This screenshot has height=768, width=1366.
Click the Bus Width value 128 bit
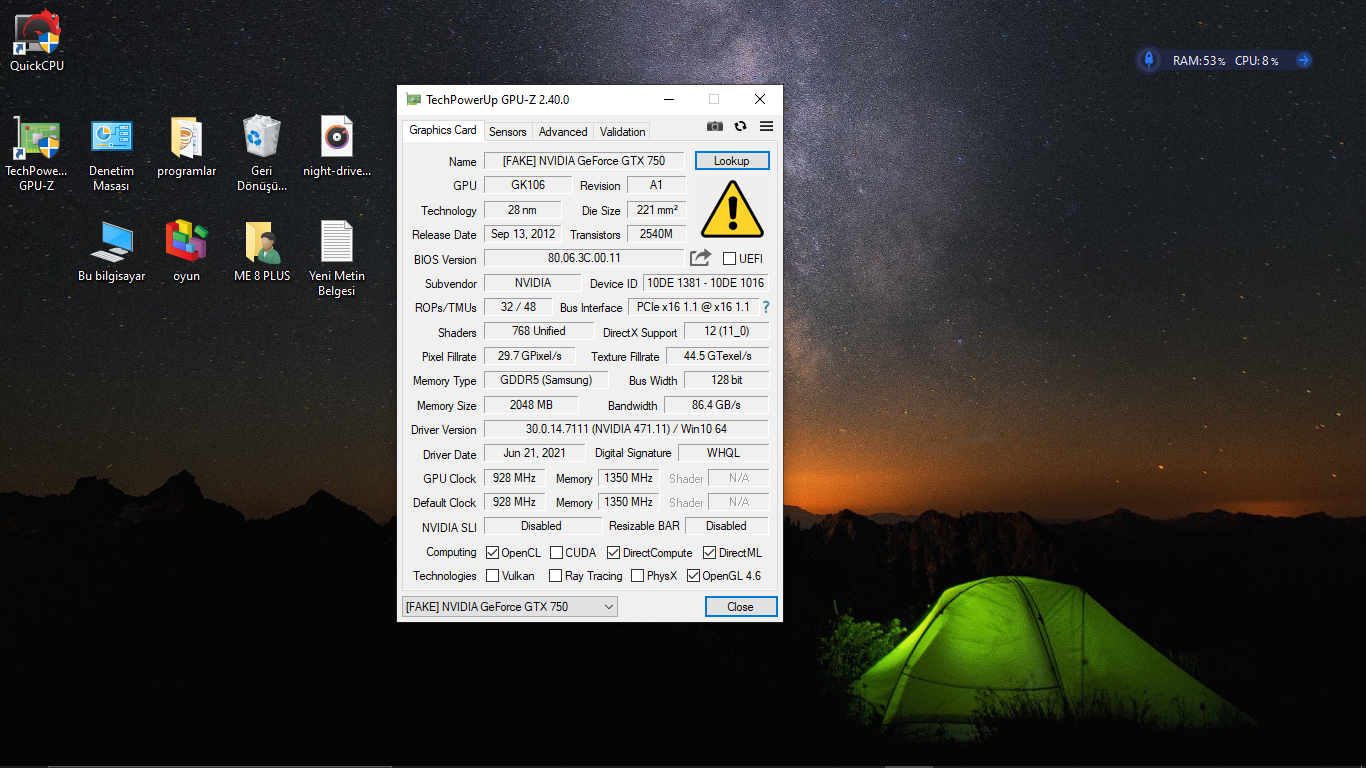[727, 380]
